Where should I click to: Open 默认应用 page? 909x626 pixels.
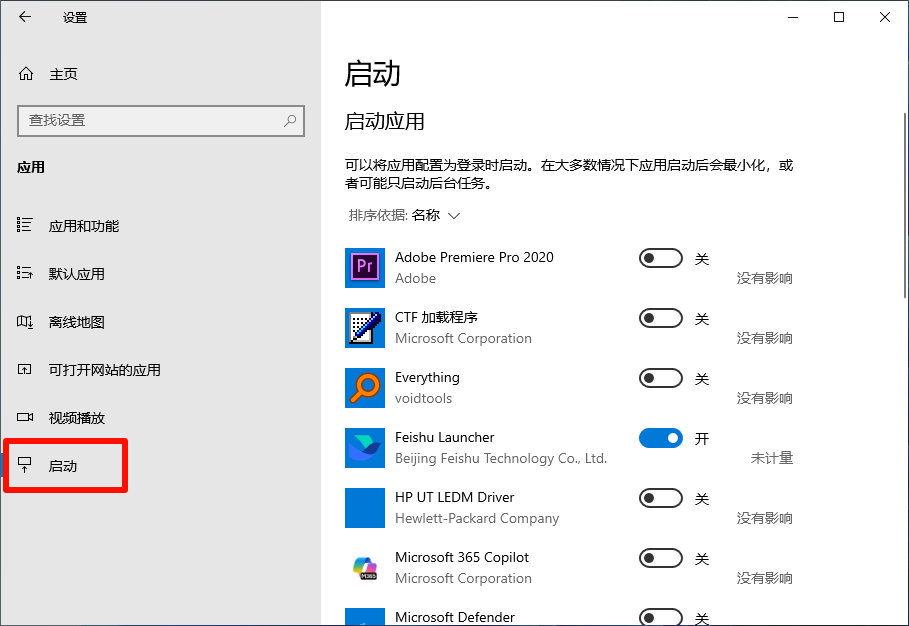pyautogui.click(x=161, y=274)
